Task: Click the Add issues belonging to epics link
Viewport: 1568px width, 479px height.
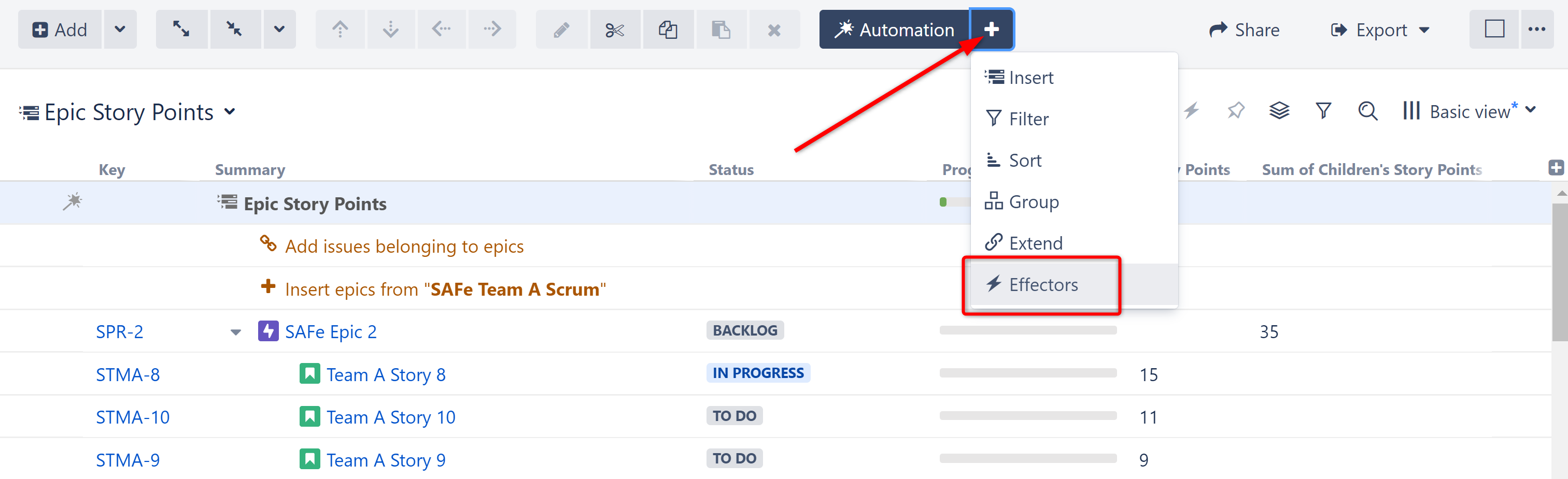Action: click(x=404, y=245)
